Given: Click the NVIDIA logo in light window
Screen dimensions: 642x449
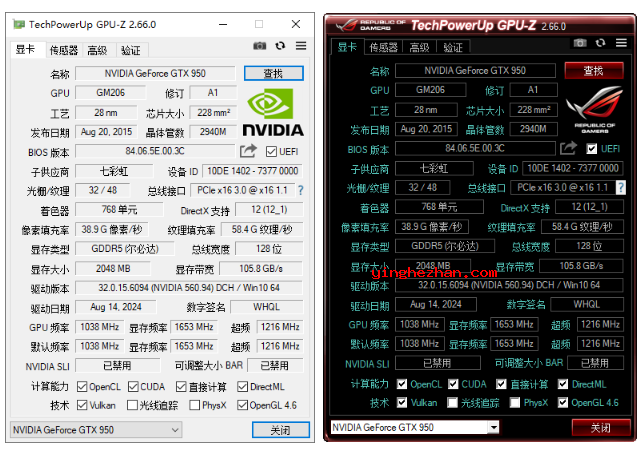Looking at the screenshot, I should 273,112.
